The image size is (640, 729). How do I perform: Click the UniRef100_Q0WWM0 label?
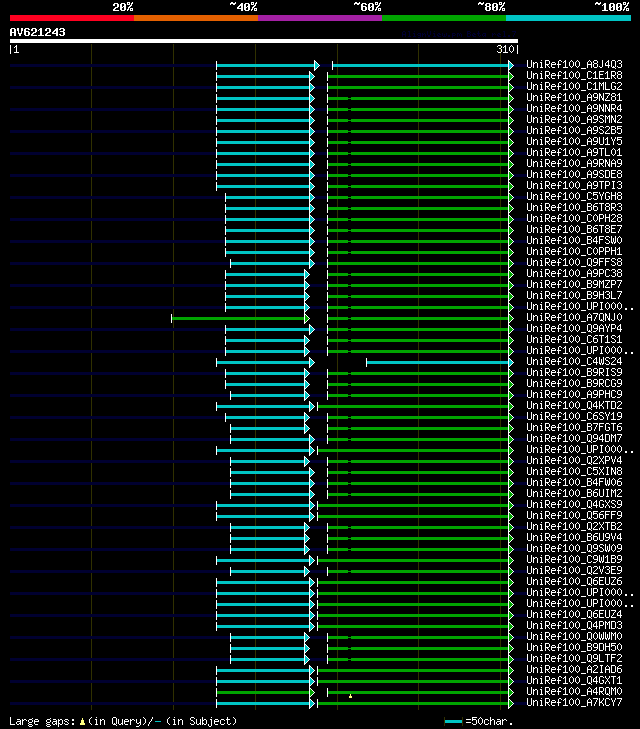point(574,636)
